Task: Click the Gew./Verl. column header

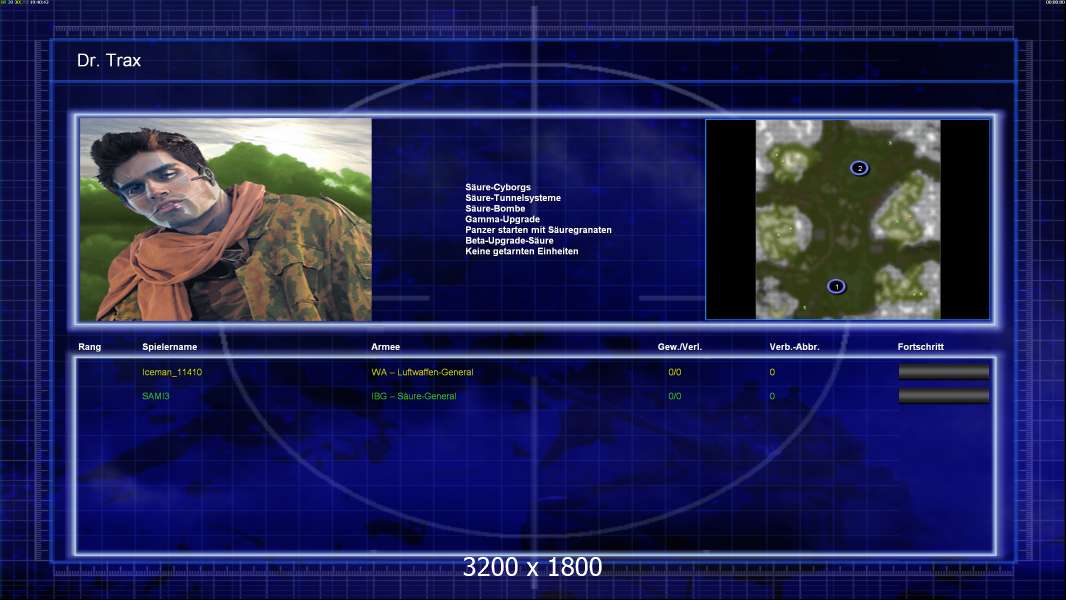Action: tap(680, 347)
